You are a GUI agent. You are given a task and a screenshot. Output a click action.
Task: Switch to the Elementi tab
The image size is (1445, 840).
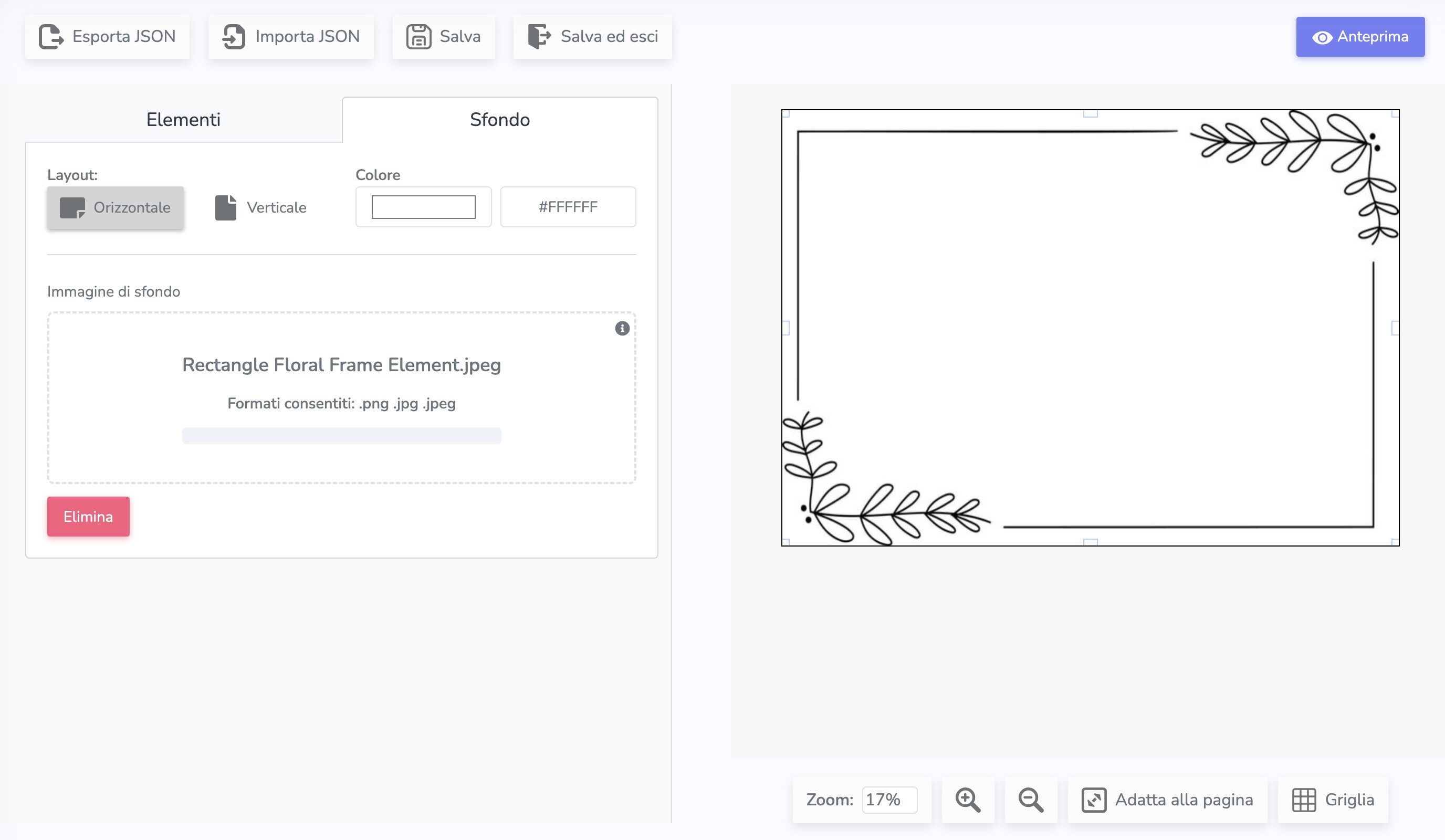pyautogui.click(x=183, y=120)
